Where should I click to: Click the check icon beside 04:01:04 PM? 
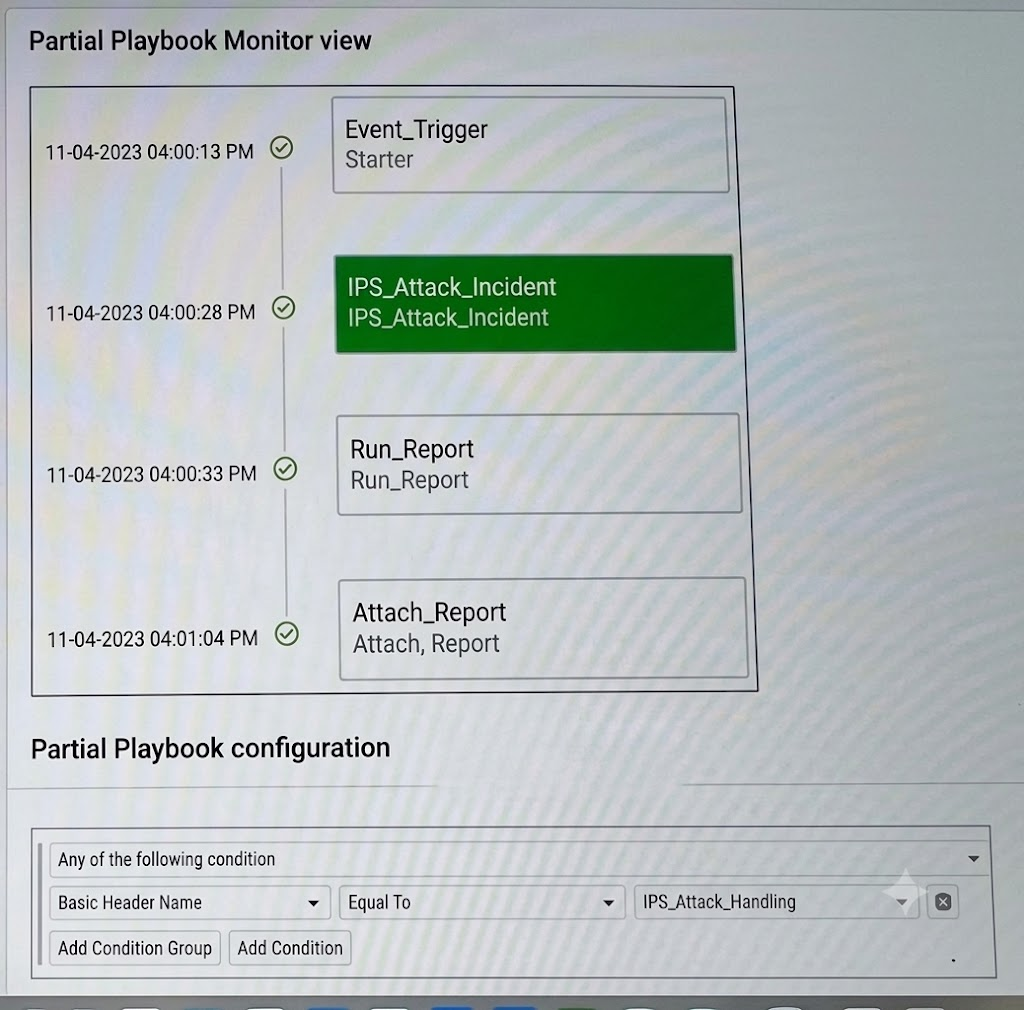pos(287,633)
